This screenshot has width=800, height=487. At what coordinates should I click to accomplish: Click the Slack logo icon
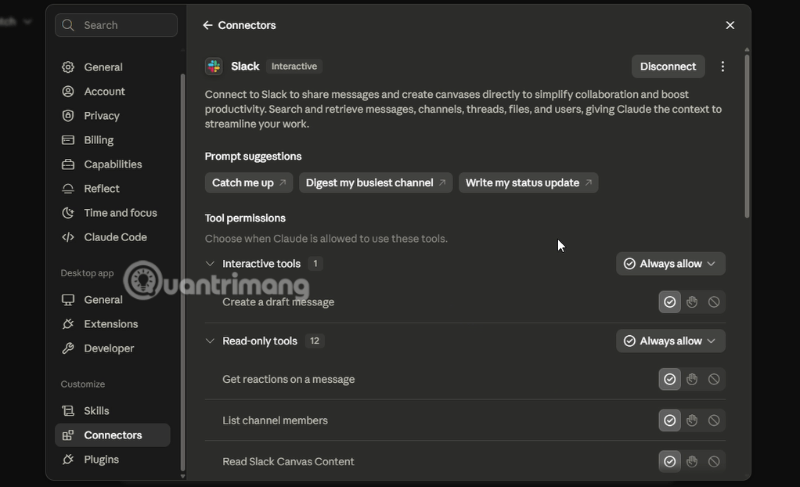coord(214,66)
